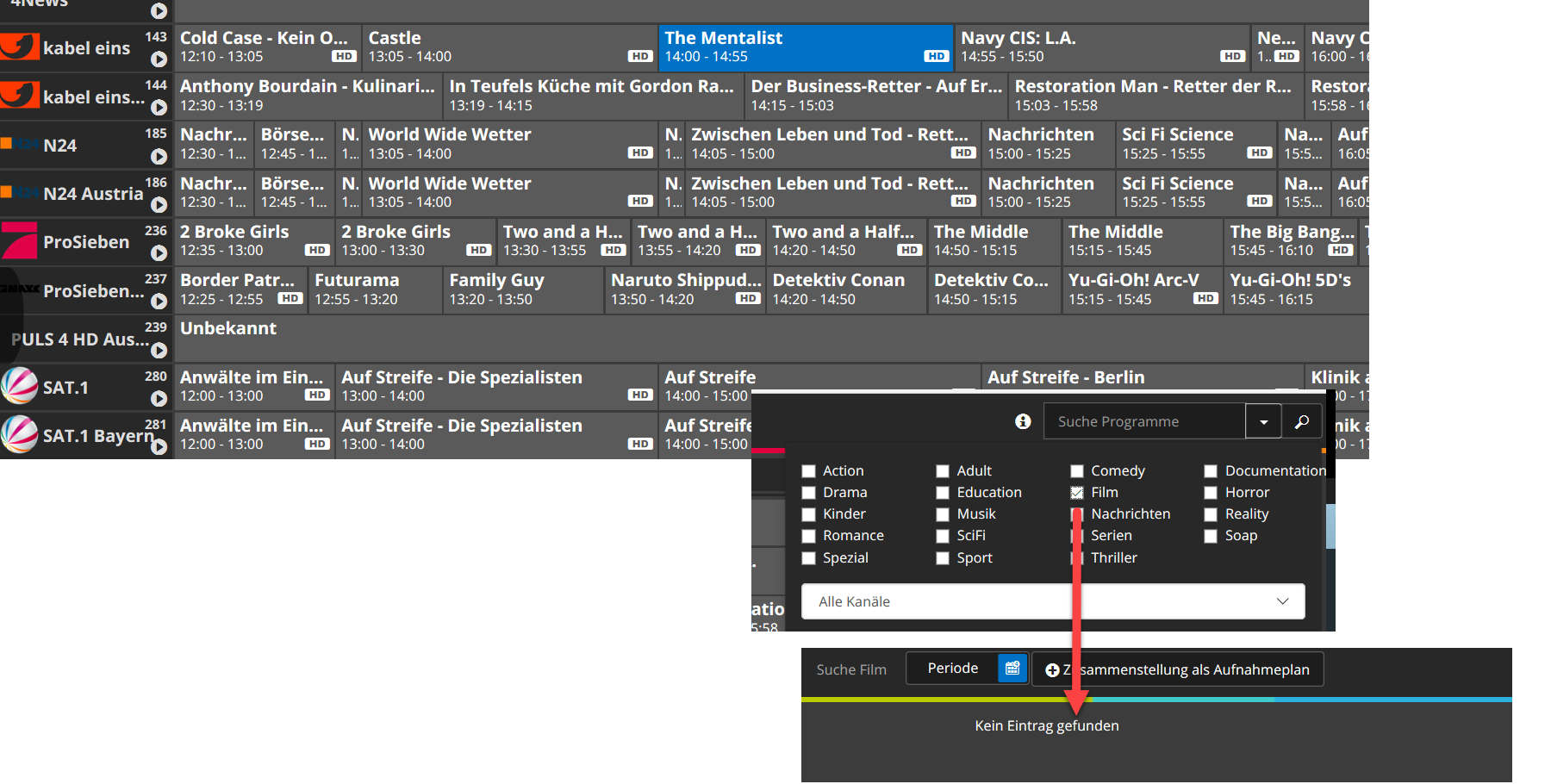Select Unbekannt entry on PULS 4 row
The width and height of the screenshot is (1551, 784).
tap(771, 338)
